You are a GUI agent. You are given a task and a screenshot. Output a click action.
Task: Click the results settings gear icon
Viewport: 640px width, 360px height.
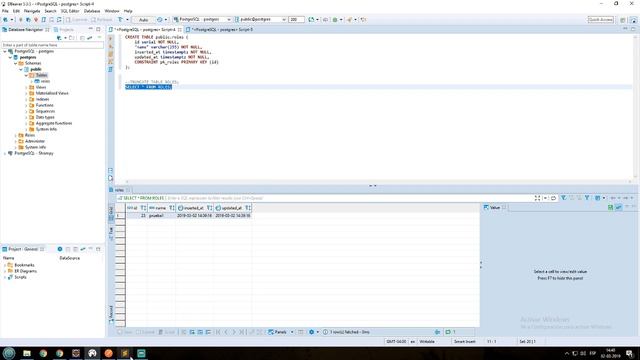(311, 332)
